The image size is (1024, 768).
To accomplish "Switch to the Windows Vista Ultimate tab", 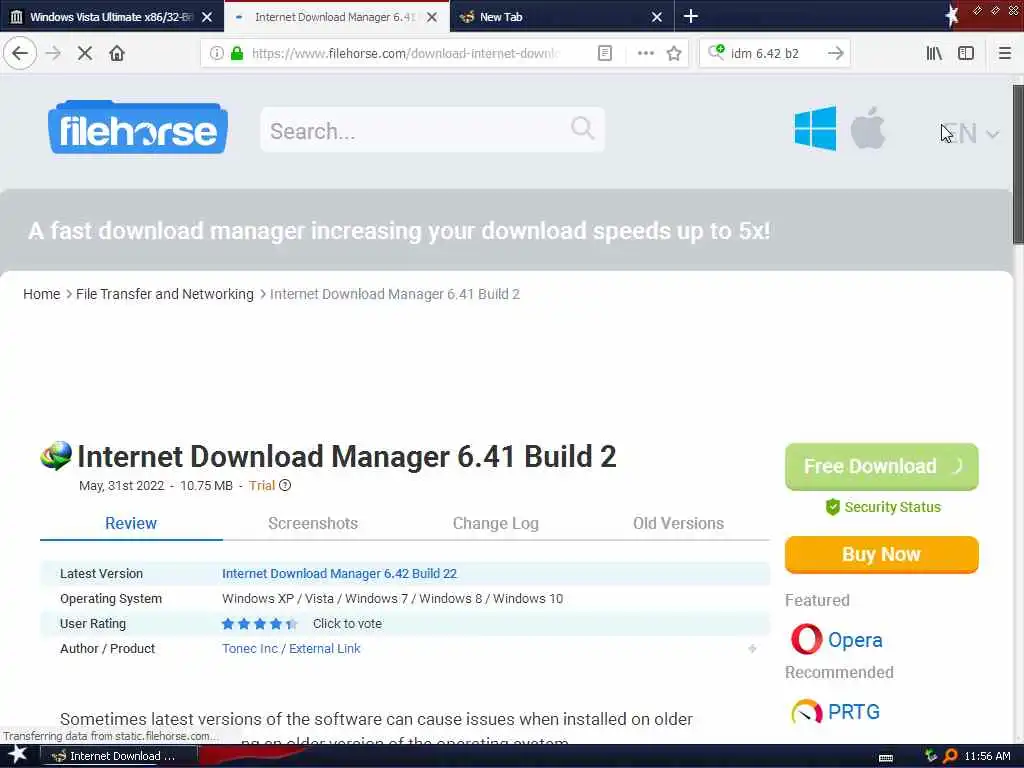I will 112,16.
